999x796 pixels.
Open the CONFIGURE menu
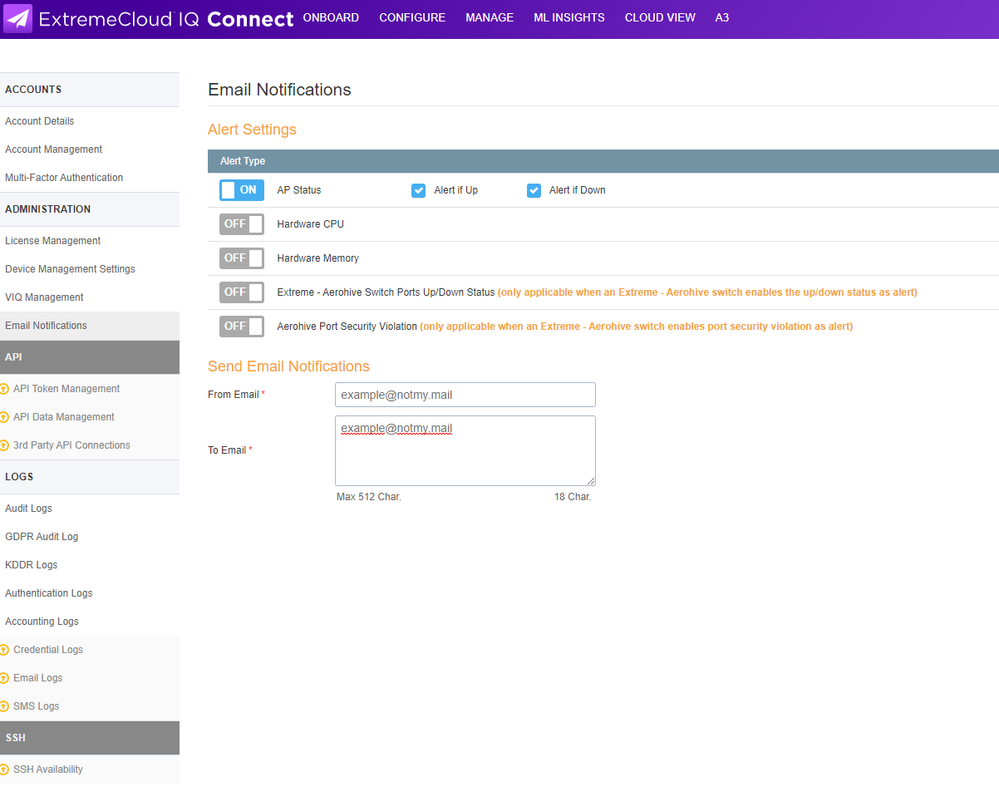pos(412,18)
